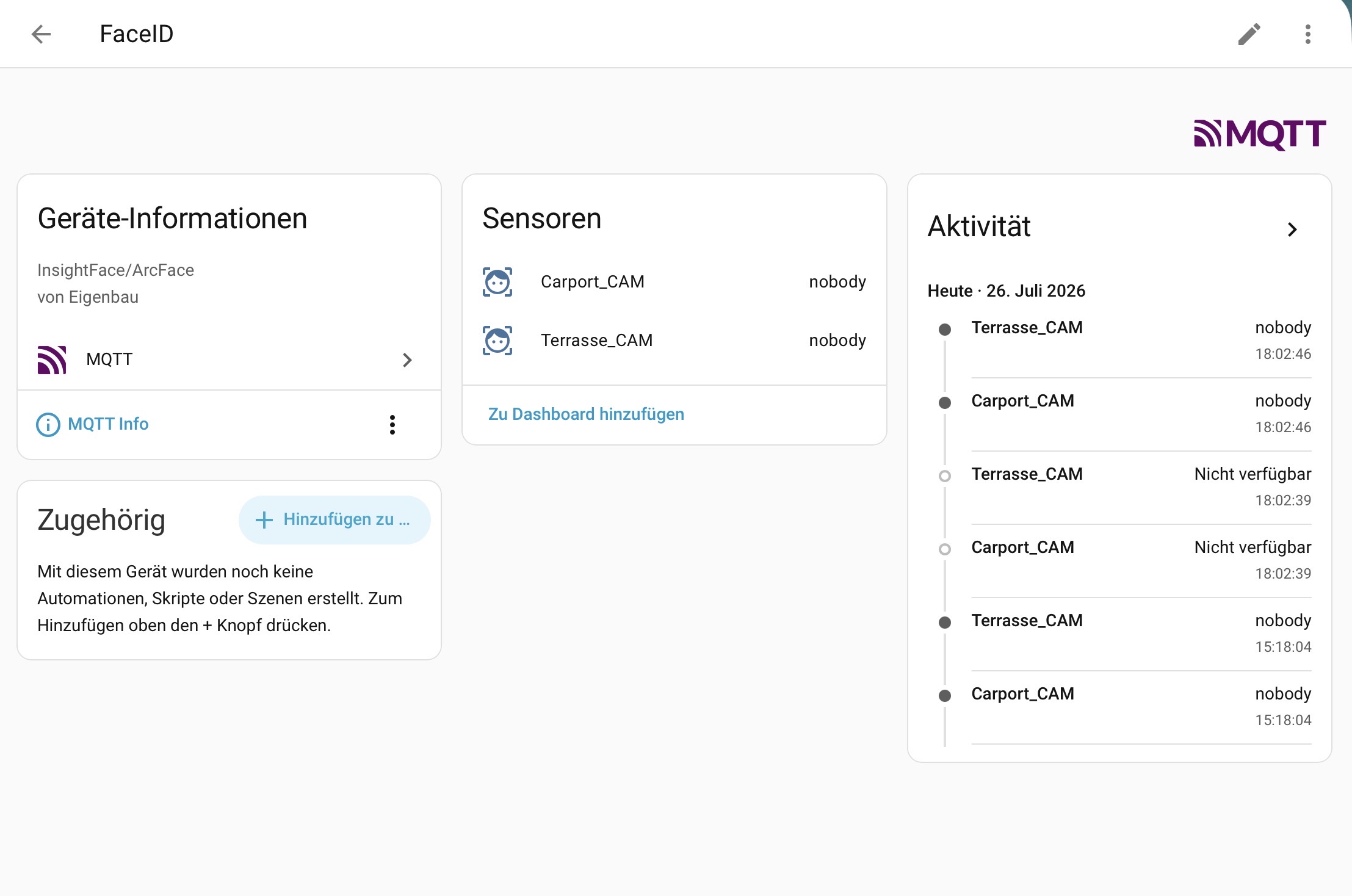Click the MQTT logo at top right
The height and width of the screenshot is (896, 1352).
point(1260,134)
